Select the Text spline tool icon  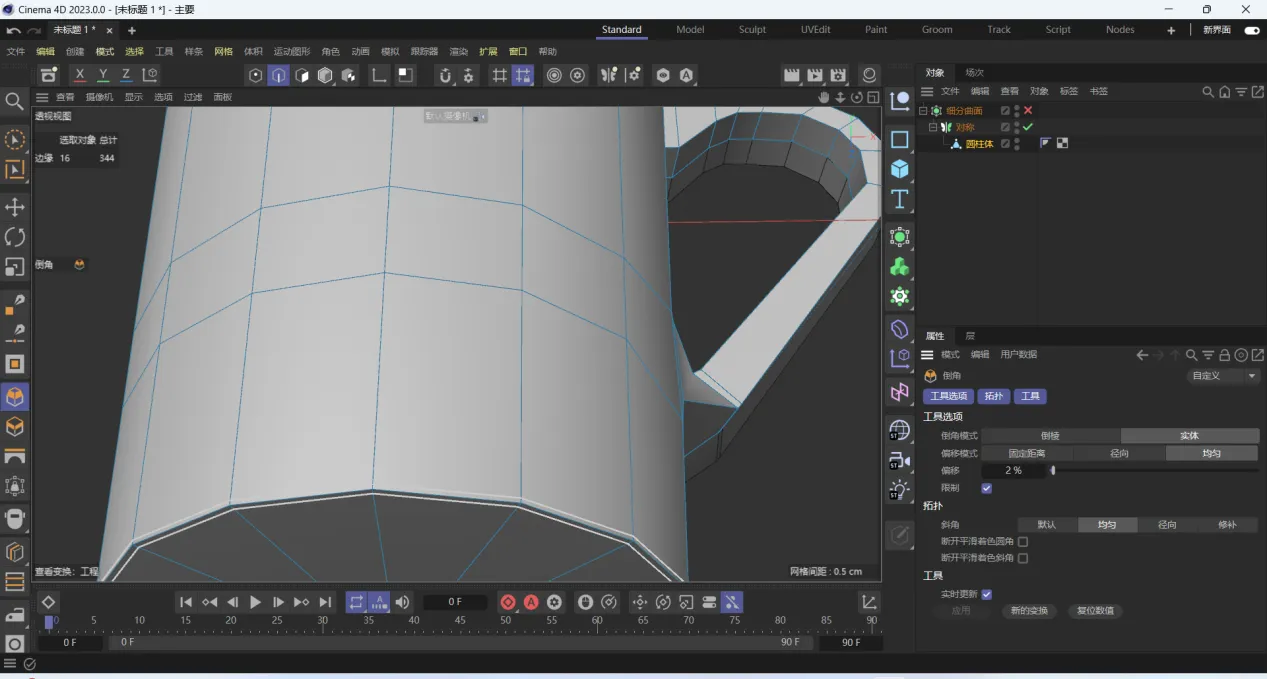click(900, 199)
